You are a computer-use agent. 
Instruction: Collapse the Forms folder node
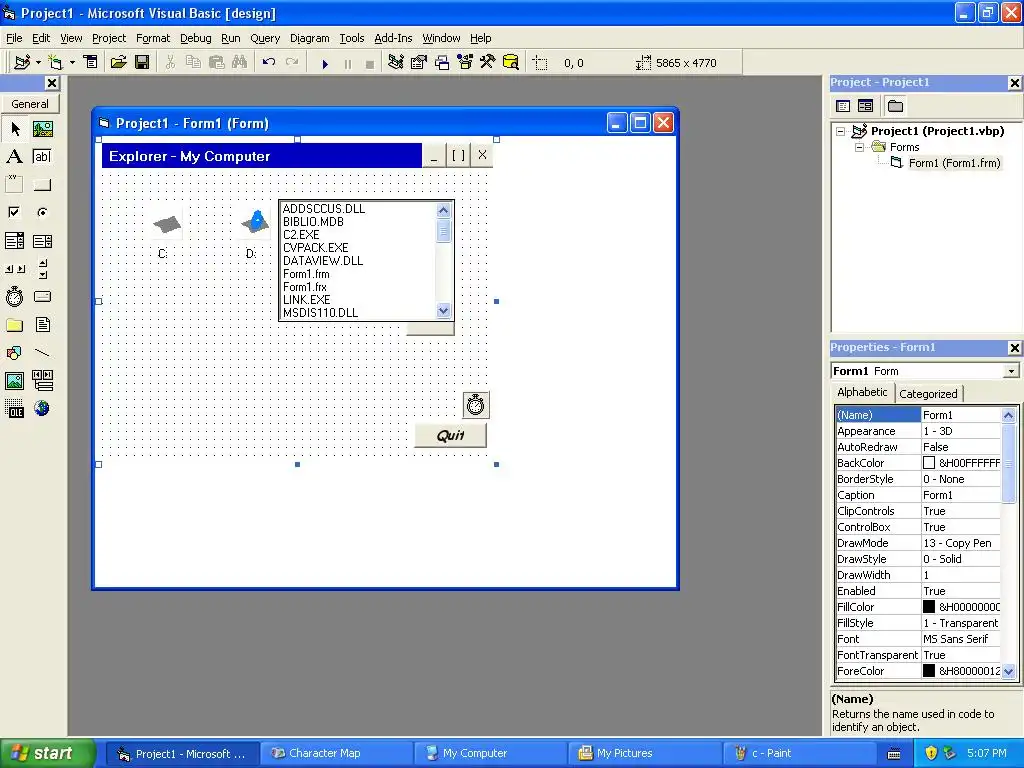click(859, 148)
